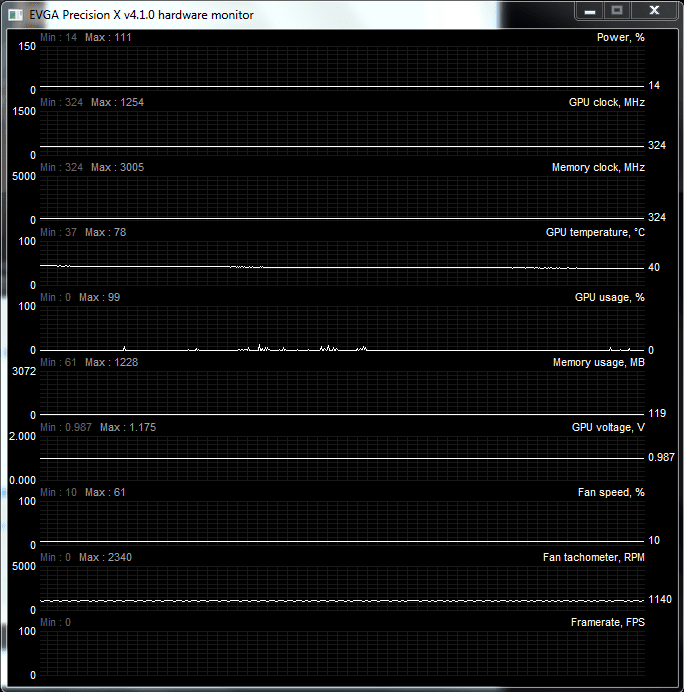The width and height of the screenshot is (684, 692).
Task: Maximize the hardware monitor window
Action: [617, 11]
